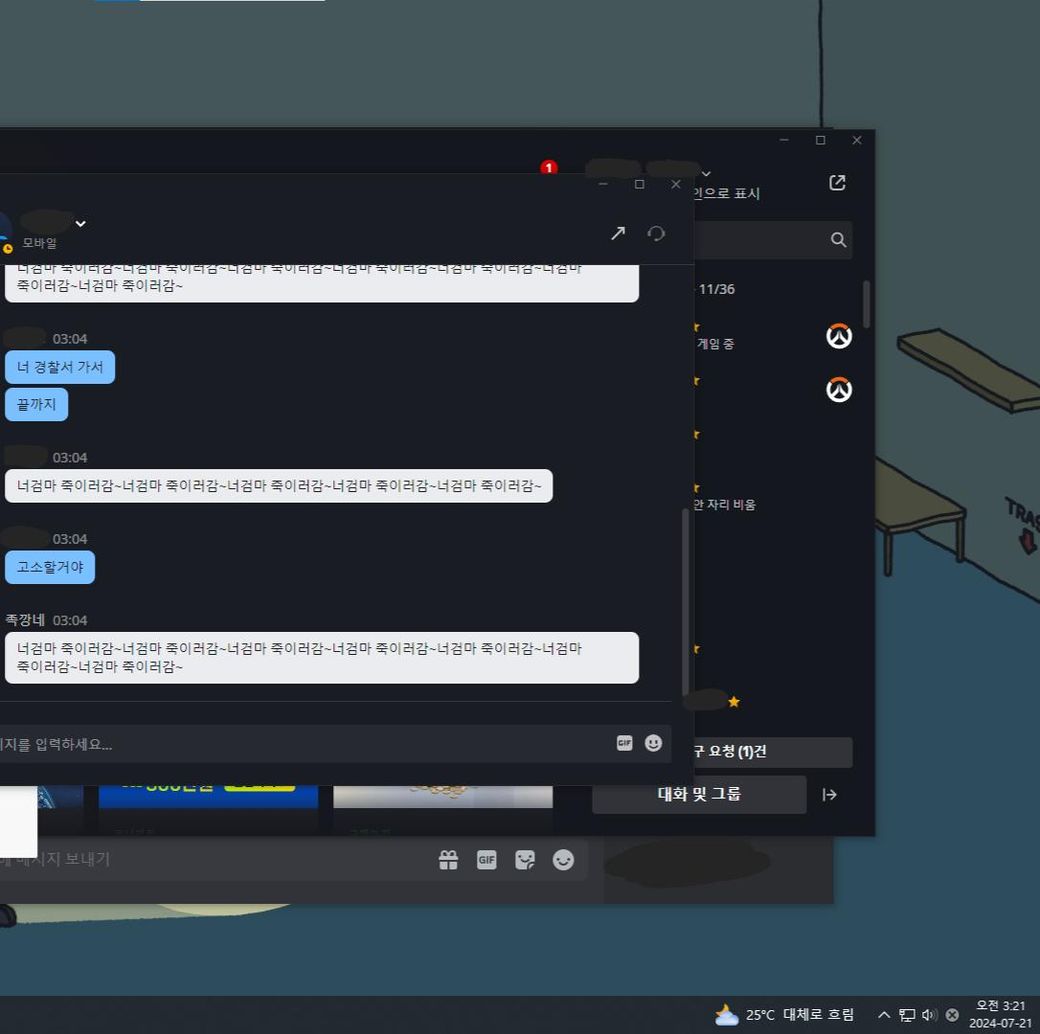1040x1034 pixels.
Task: Click the external link icon atop friends panel
Action: pos(837,182)
